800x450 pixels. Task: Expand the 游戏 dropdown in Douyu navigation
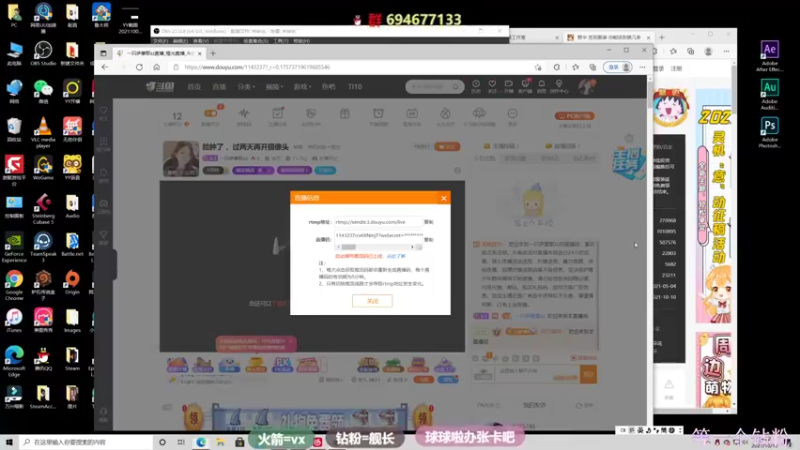coord(302,87)
